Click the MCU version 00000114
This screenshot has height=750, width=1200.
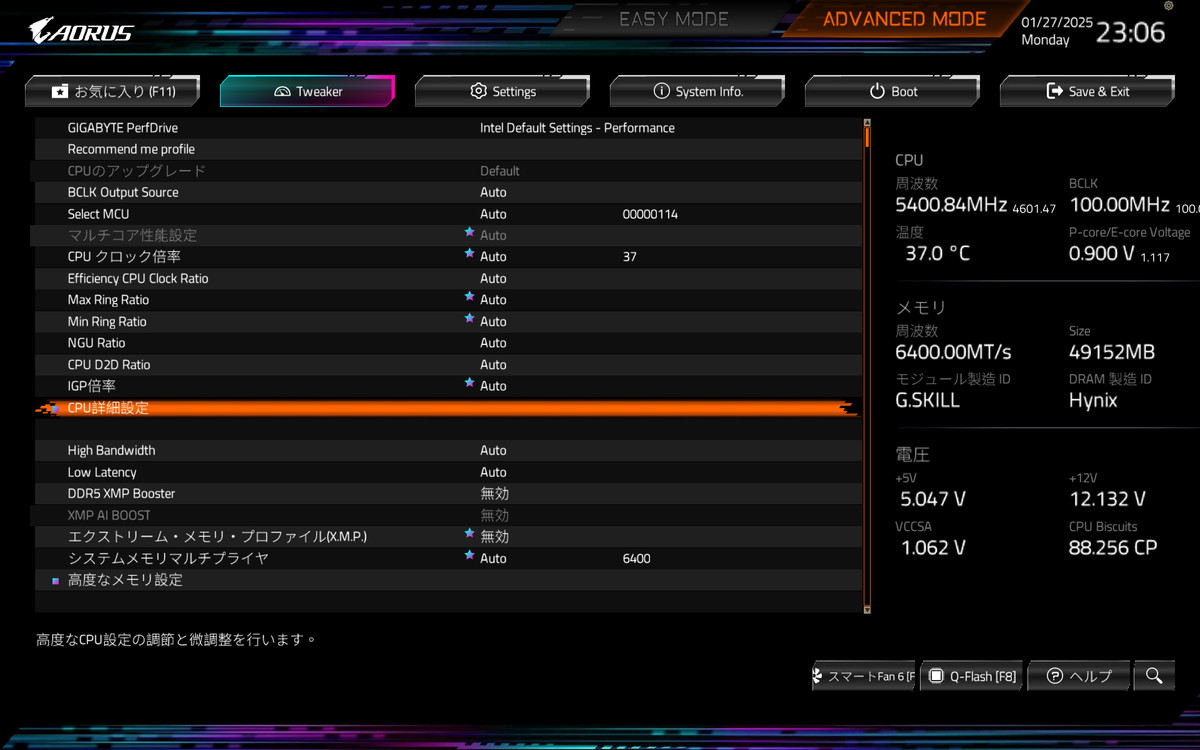(650, 214)
